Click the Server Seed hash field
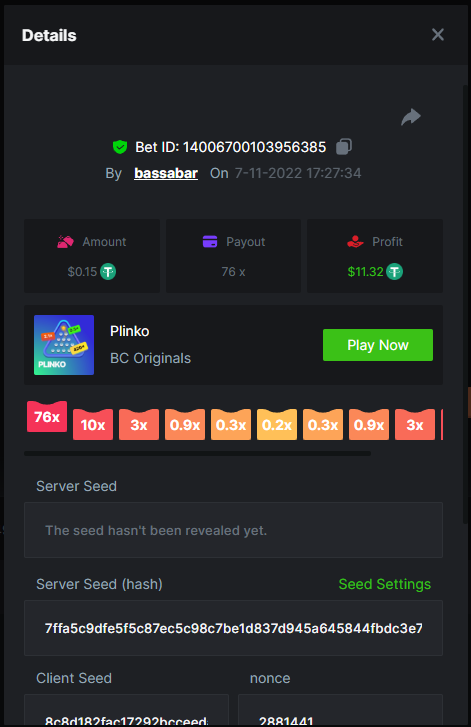 (233, 628)
